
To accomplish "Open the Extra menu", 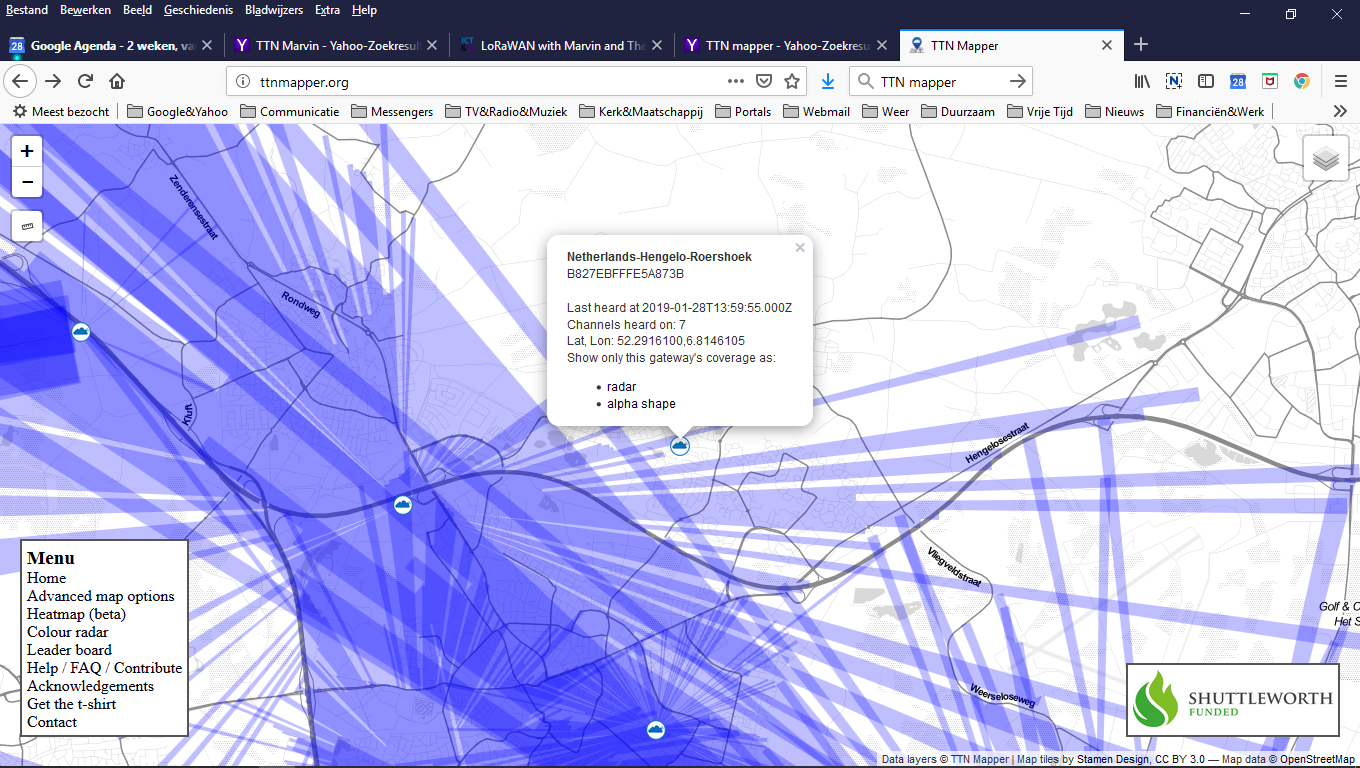I will (327, 10).
